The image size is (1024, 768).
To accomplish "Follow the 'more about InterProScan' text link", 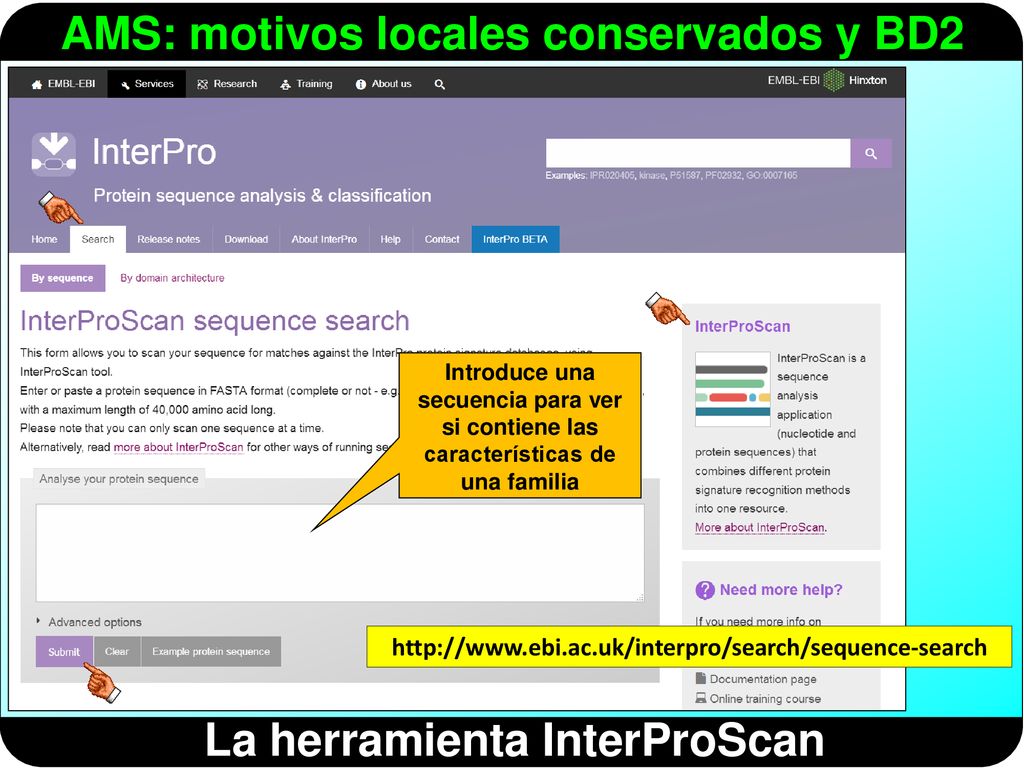I will click(178, 447).
